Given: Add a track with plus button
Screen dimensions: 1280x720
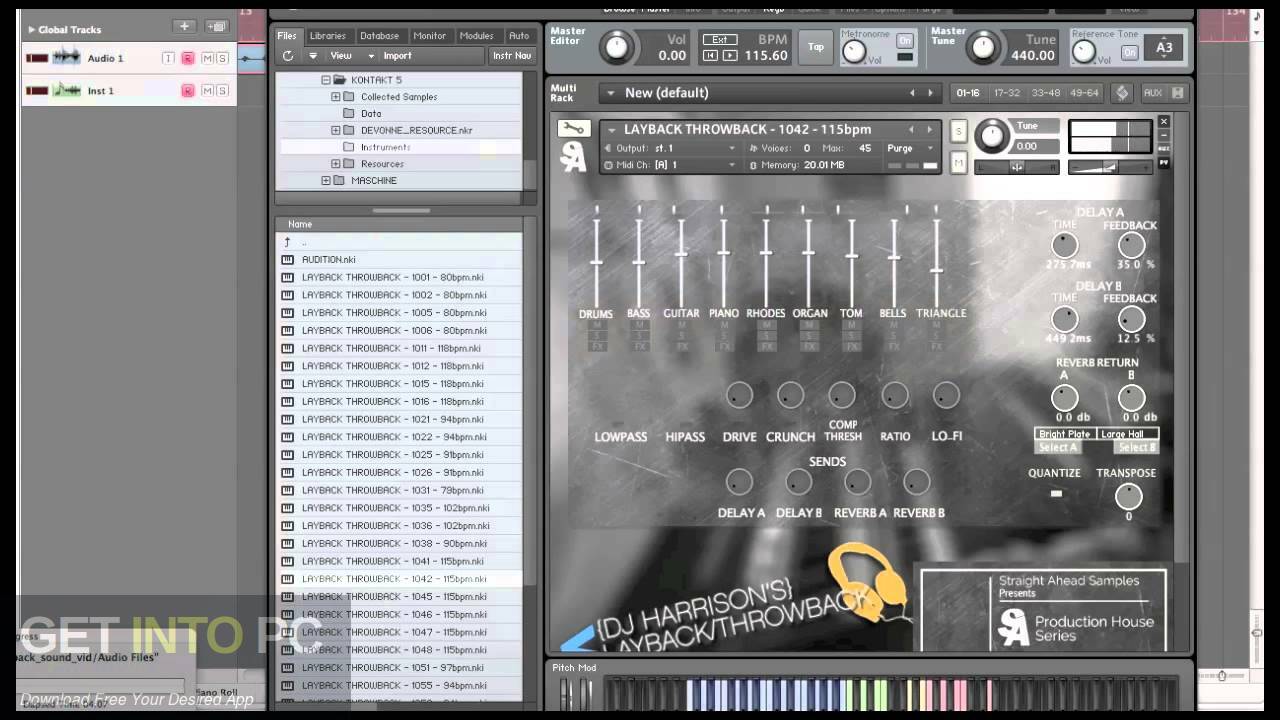Looking at the screenshot, I should (x=184, y=27).
